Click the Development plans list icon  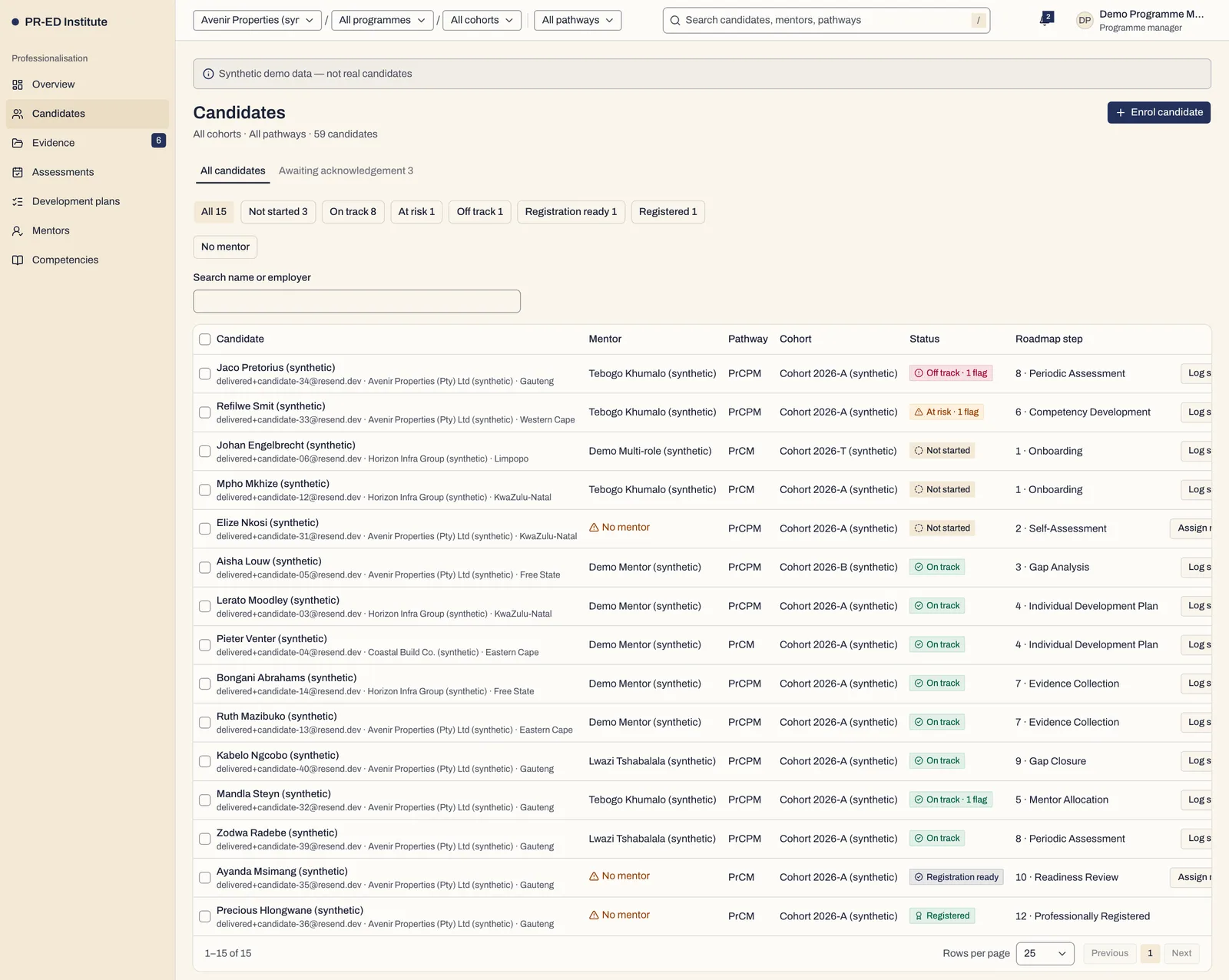pyautogui.click(x=18, y=201)
